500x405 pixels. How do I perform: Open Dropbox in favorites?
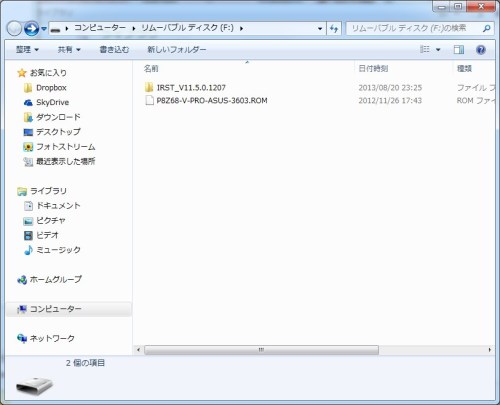pyautogui.click(x=51, y=88)
